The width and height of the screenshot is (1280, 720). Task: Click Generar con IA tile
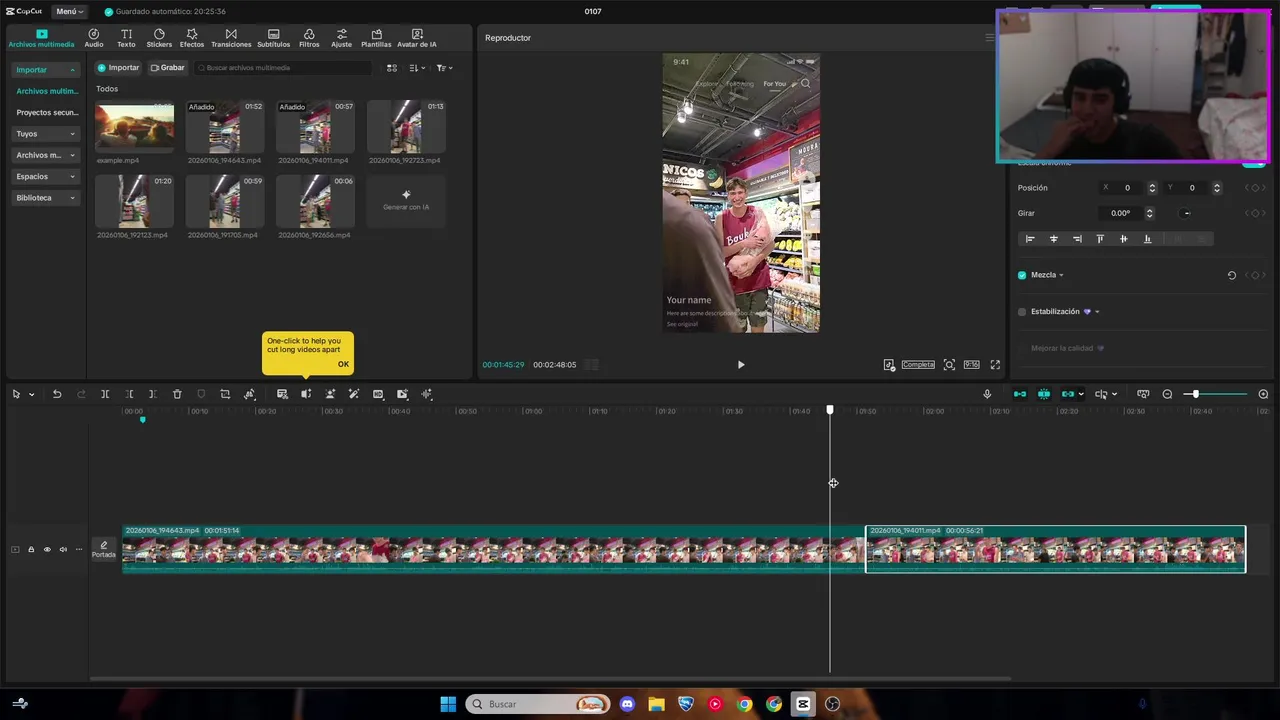tap(406, 201)
